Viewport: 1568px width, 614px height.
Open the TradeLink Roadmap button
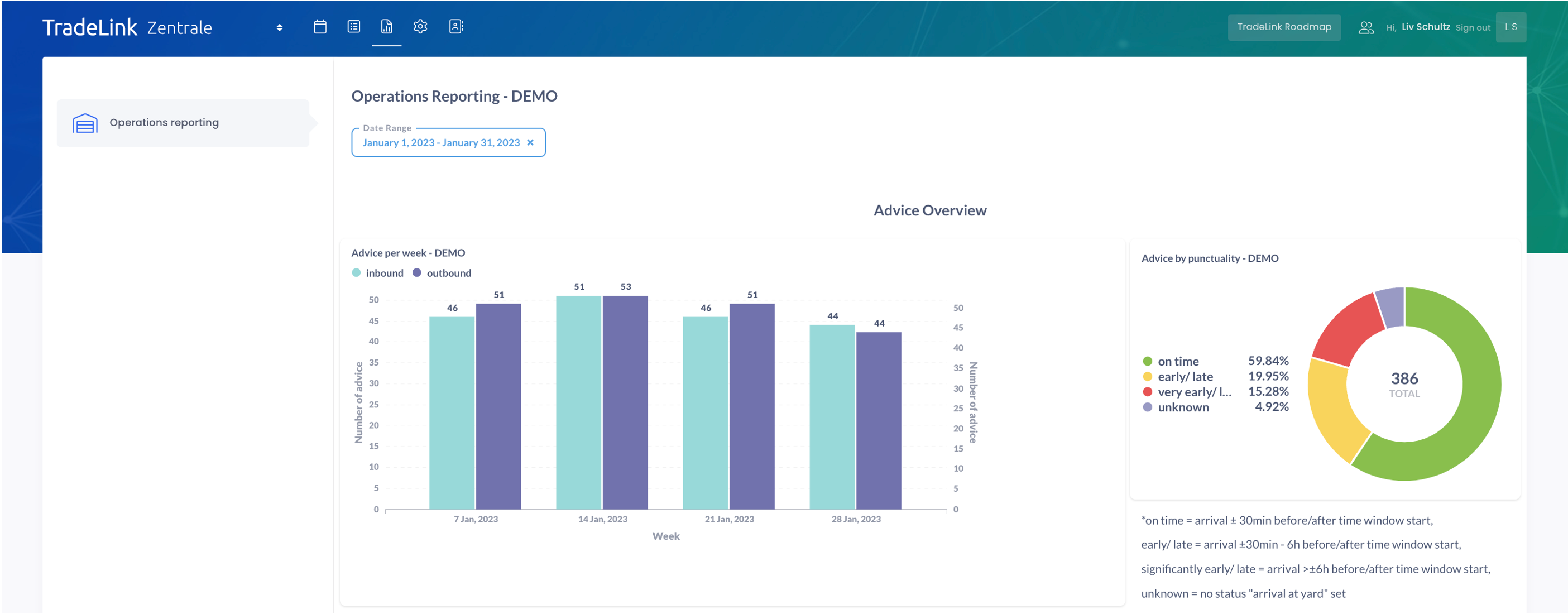click(1284, 27)
